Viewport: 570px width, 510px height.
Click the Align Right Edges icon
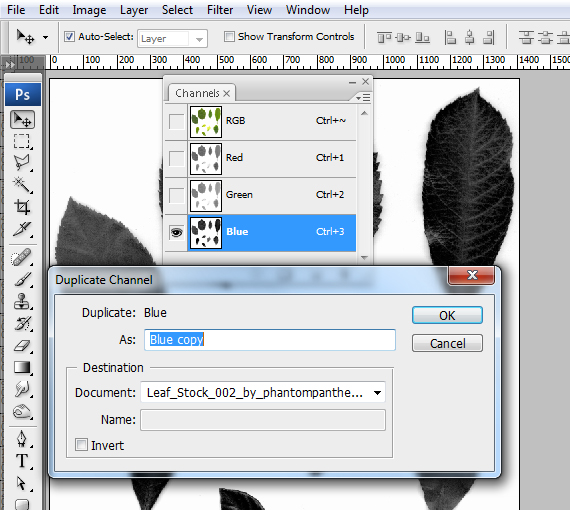click(489, 37)
